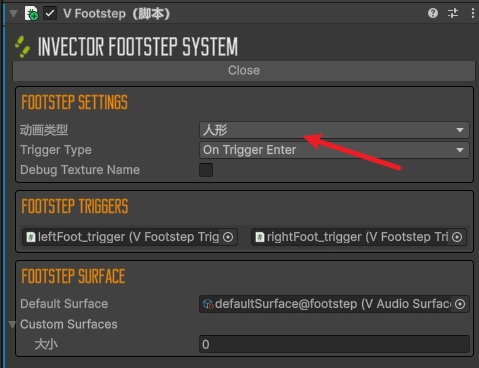Pick object for leftFoot_trigger field
The height and width of the screenshot is (368, 479).
tap(228, 237)
